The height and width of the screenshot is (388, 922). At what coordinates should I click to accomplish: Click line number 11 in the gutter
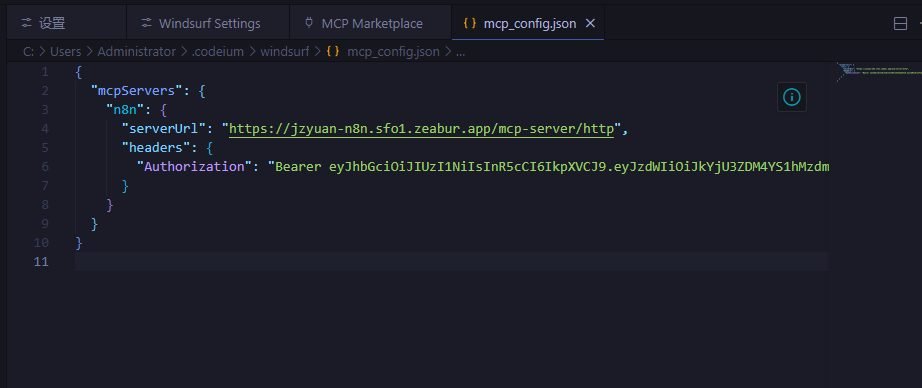(x=41, y=261)
